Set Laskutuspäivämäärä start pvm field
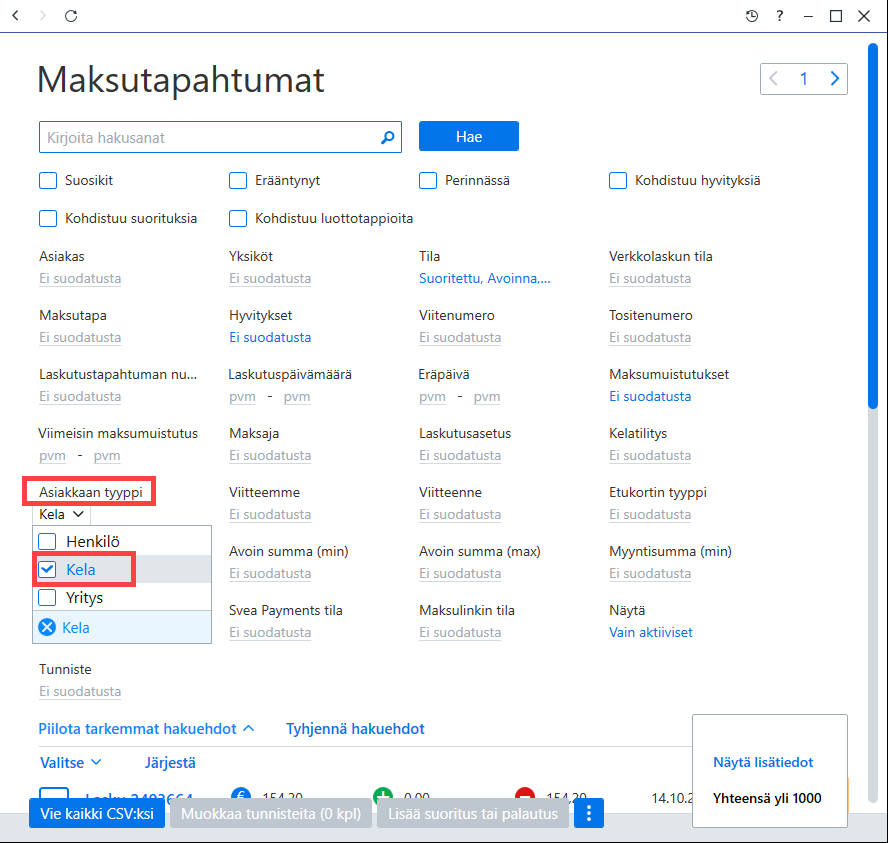This screenshot has height=843, width=888. (242, 396)
